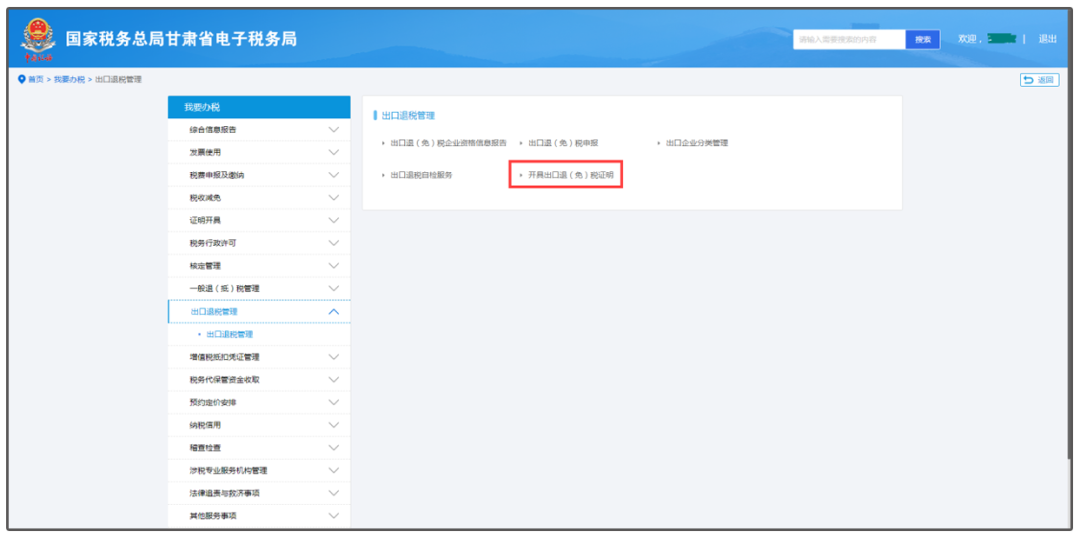
Task: Click the 搜索 search button
Action: (x=923, y=40)
